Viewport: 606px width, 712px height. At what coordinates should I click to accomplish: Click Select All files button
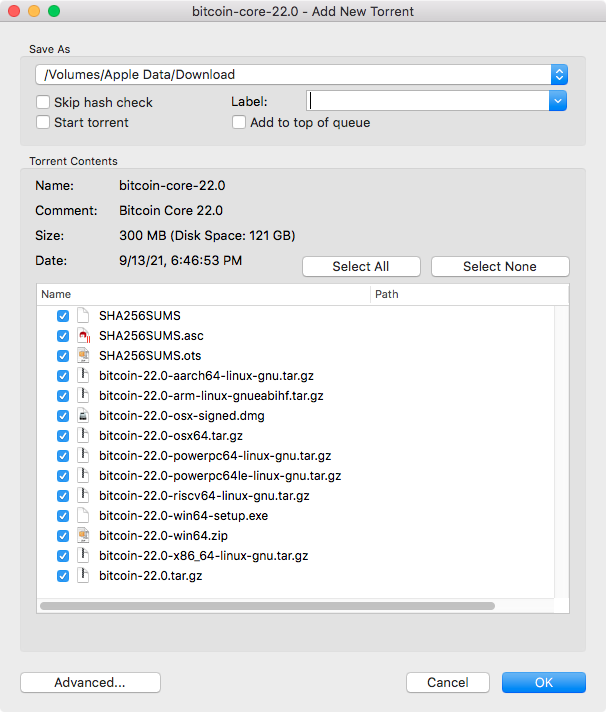361,267
